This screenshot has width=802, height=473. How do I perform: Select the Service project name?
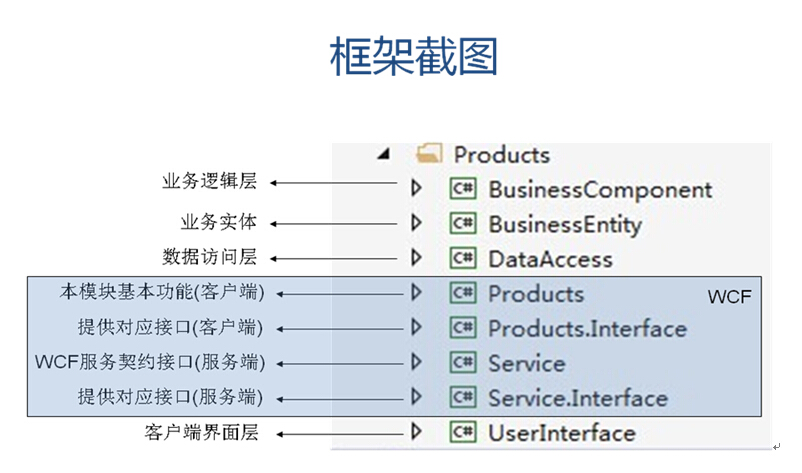(x=527, y=364)
